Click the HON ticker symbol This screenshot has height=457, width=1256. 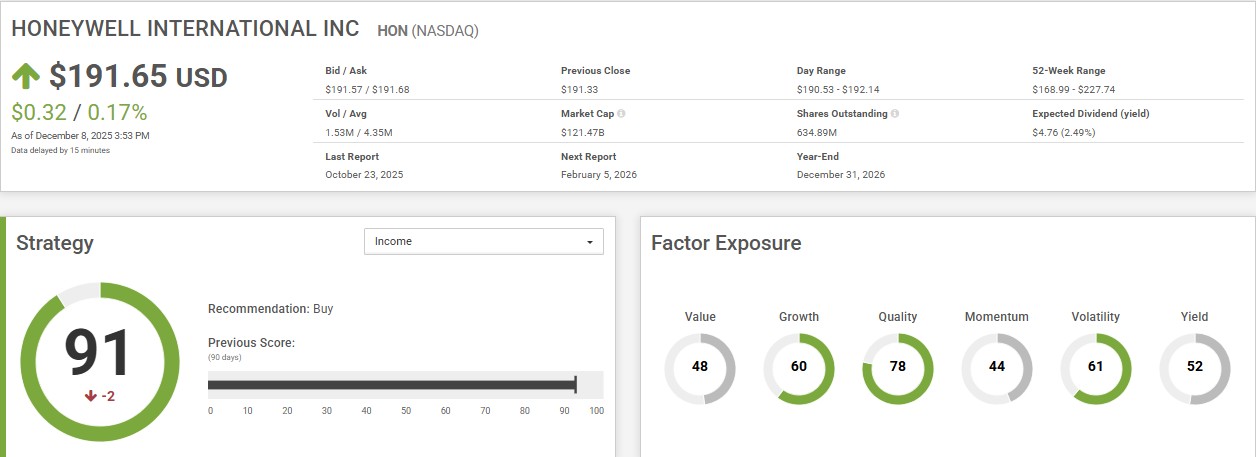(x=391, y=31)
